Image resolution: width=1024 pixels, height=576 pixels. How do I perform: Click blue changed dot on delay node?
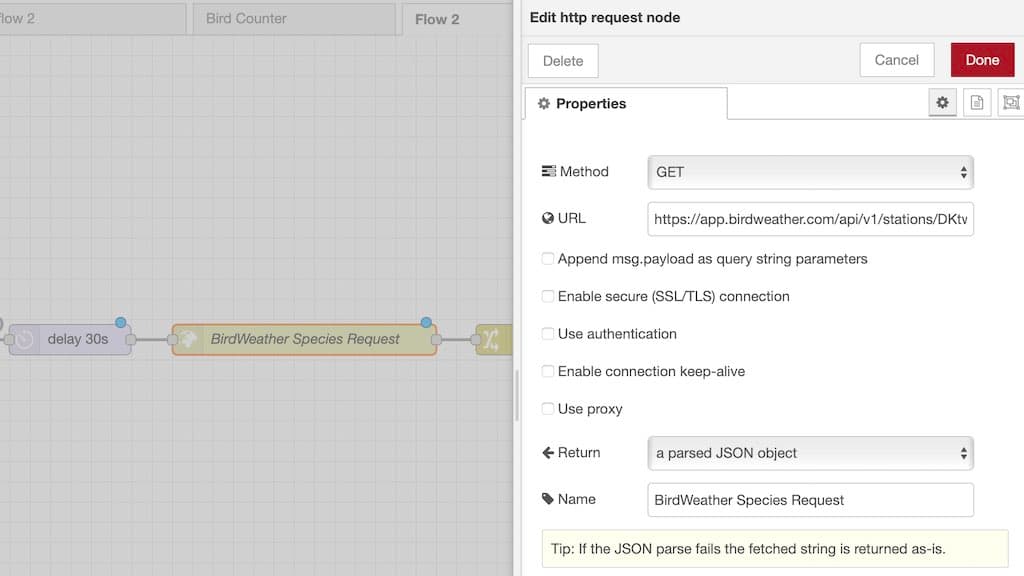(120, 323)
